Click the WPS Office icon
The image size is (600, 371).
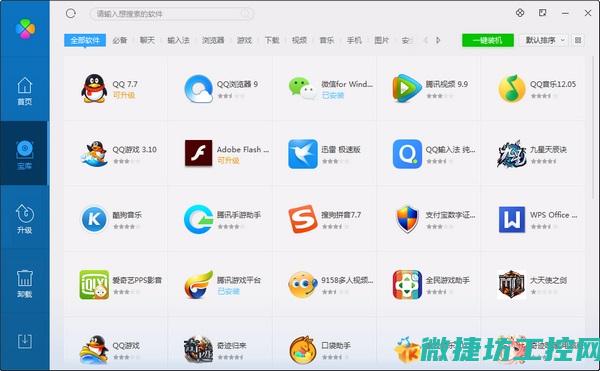(512, 220)
